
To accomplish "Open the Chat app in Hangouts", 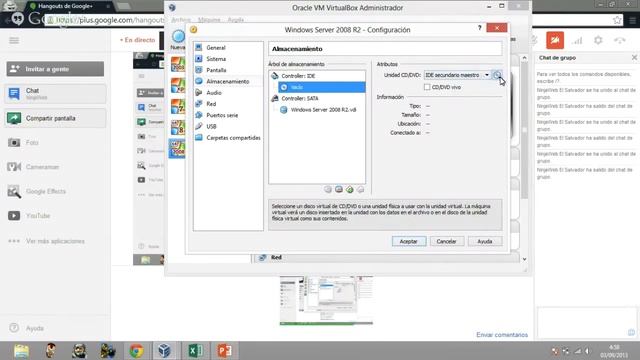I will [55, 93].
